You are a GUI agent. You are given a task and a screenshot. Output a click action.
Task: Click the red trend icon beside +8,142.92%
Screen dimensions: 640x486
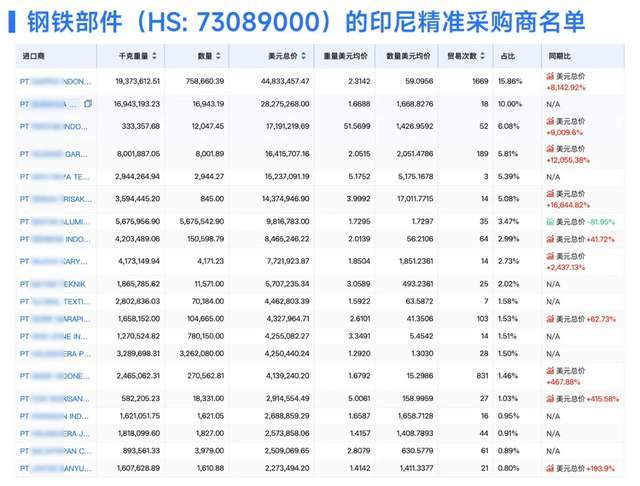point(550,76)
